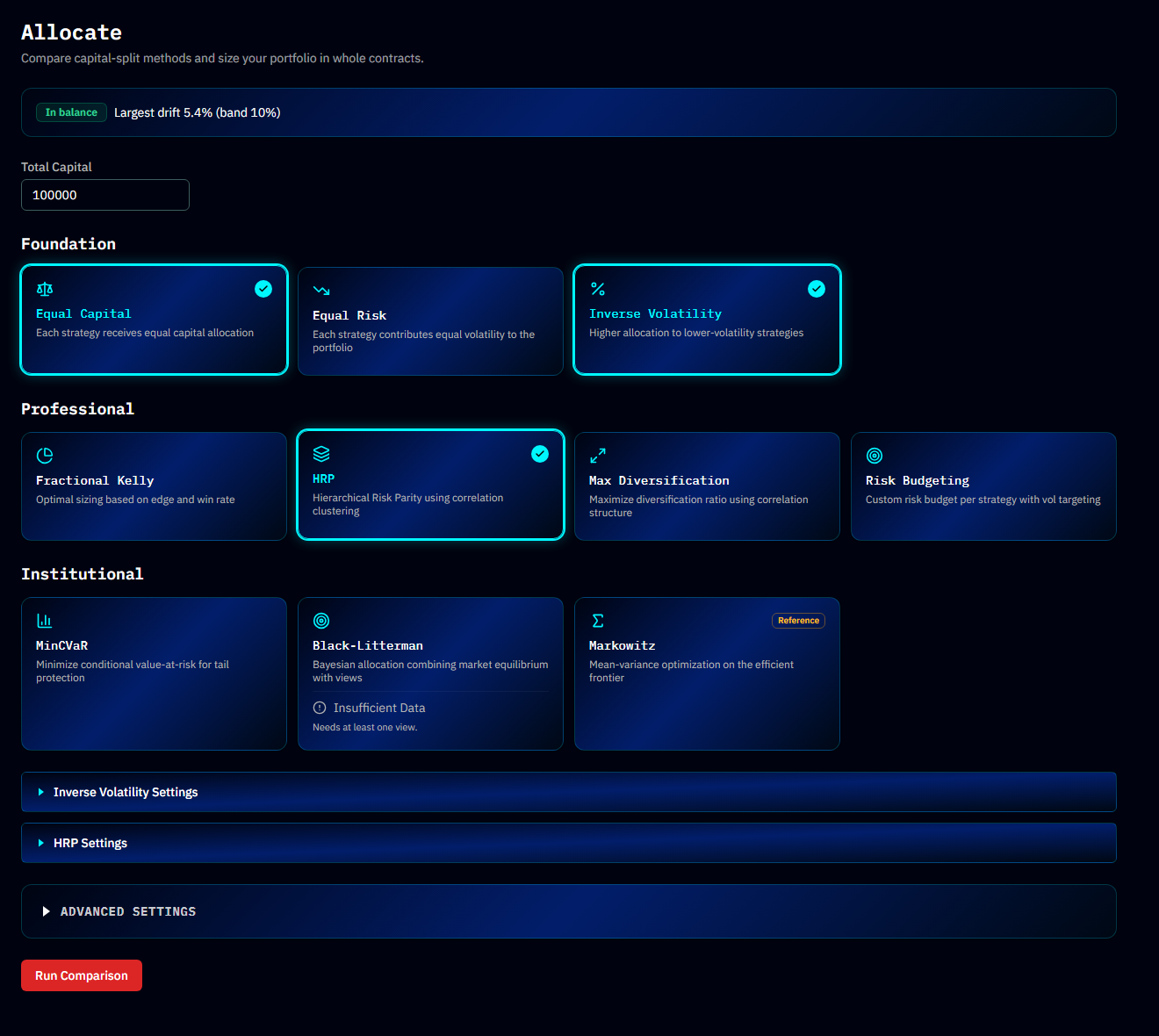This screenshot has width=1159, height=1036.
Task: Click the Insufficient Data warning icon
Action: (320, 708)
